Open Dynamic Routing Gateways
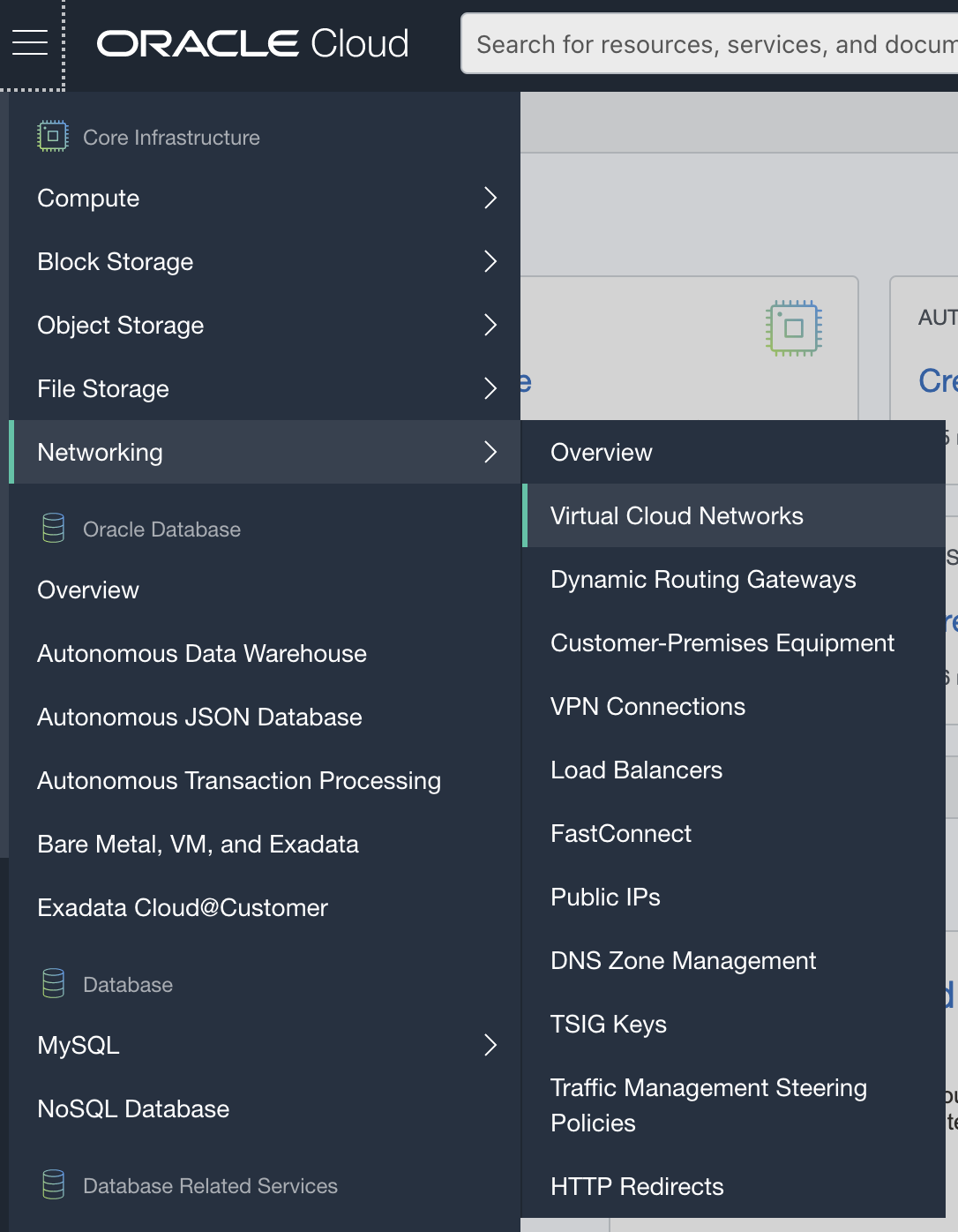The image size is (958, 1232). [734, 579]
